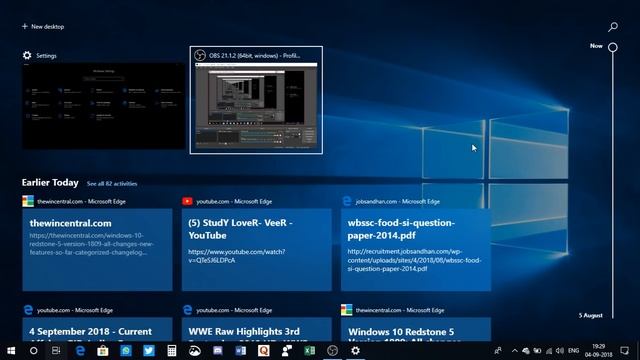640x360 pixels.
Task: Open the thewincentral.com activity card
Action: 97,250
